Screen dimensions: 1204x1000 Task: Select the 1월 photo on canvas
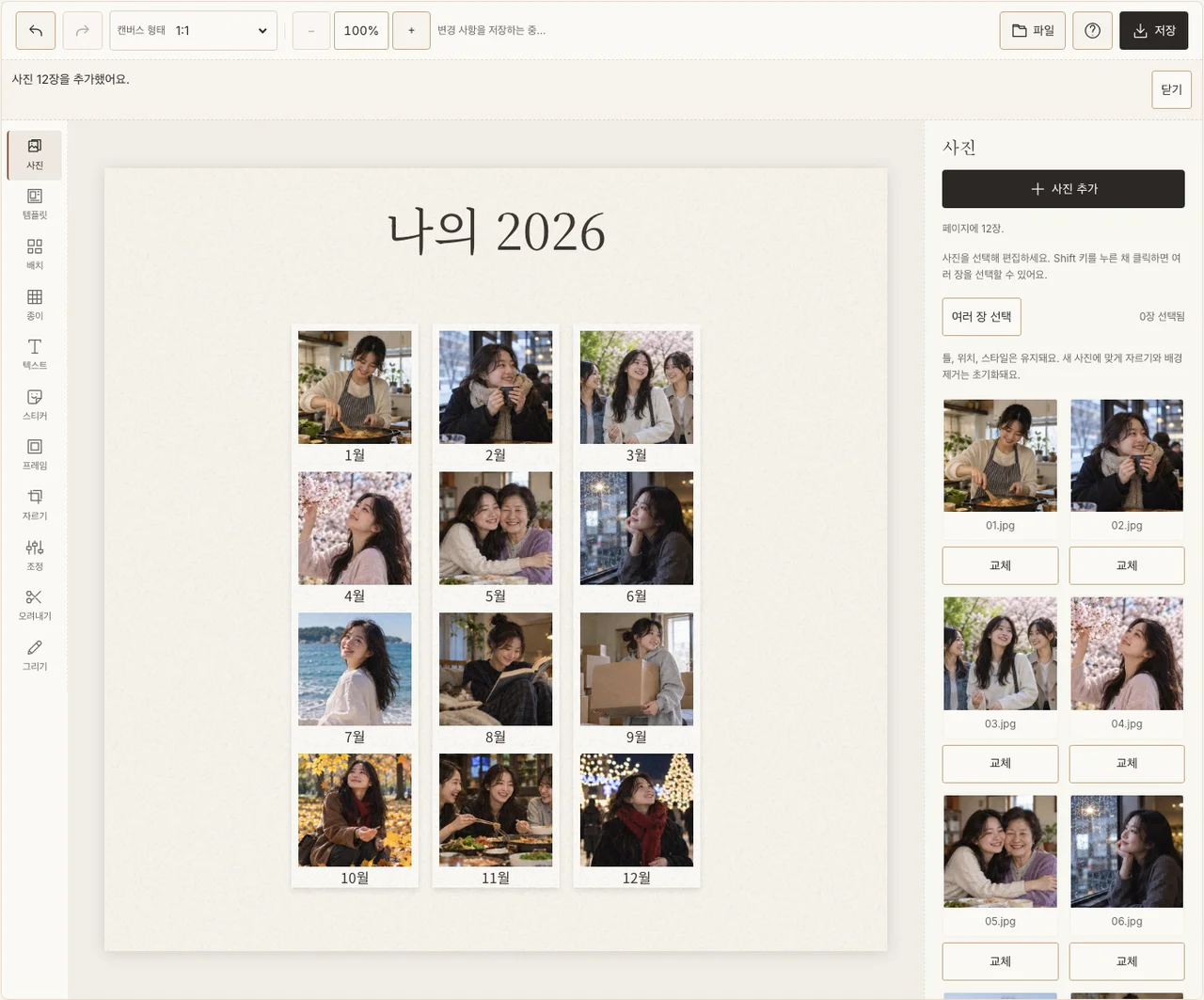coord(355,387)
